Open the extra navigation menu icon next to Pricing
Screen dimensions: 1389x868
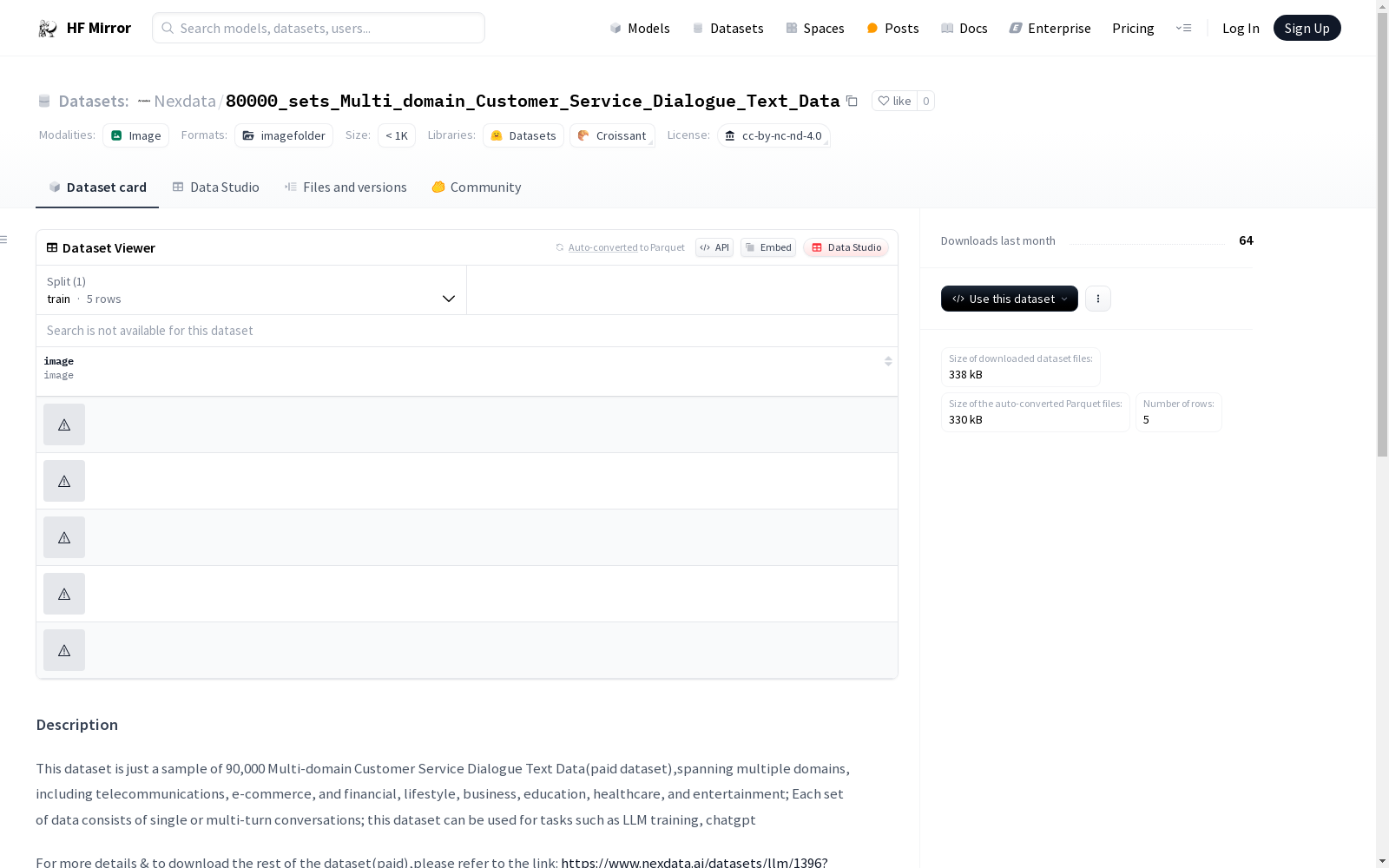[x=1183, y=28]
